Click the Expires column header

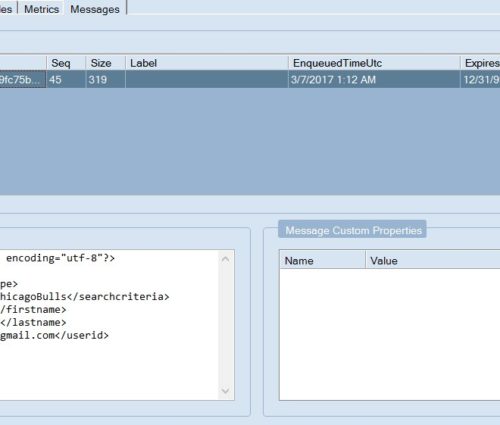(x=480, y=63)
